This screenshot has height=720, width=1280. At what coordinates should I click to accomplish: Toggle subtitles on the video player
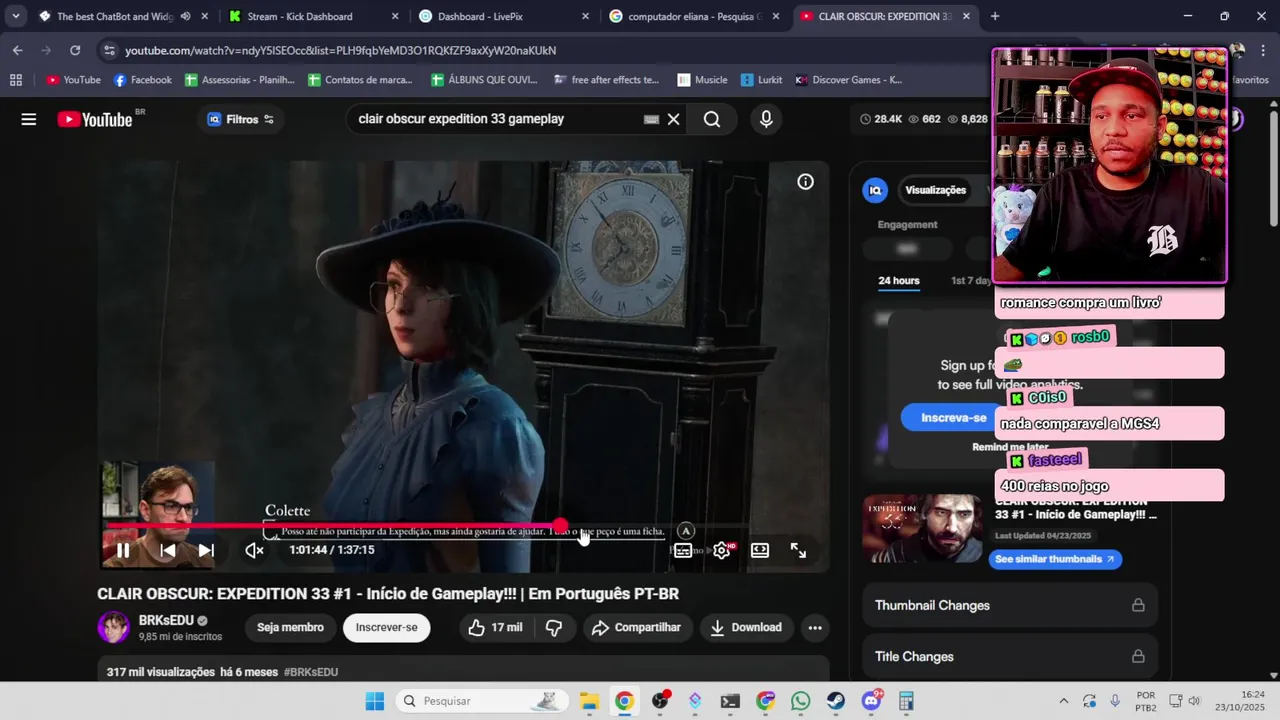683,550
